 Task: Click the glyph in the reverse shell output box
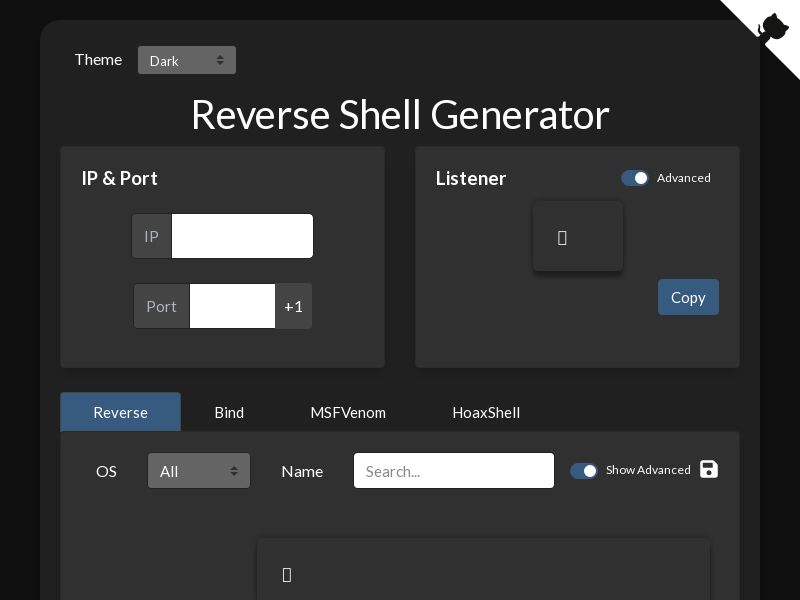point(287,574)
